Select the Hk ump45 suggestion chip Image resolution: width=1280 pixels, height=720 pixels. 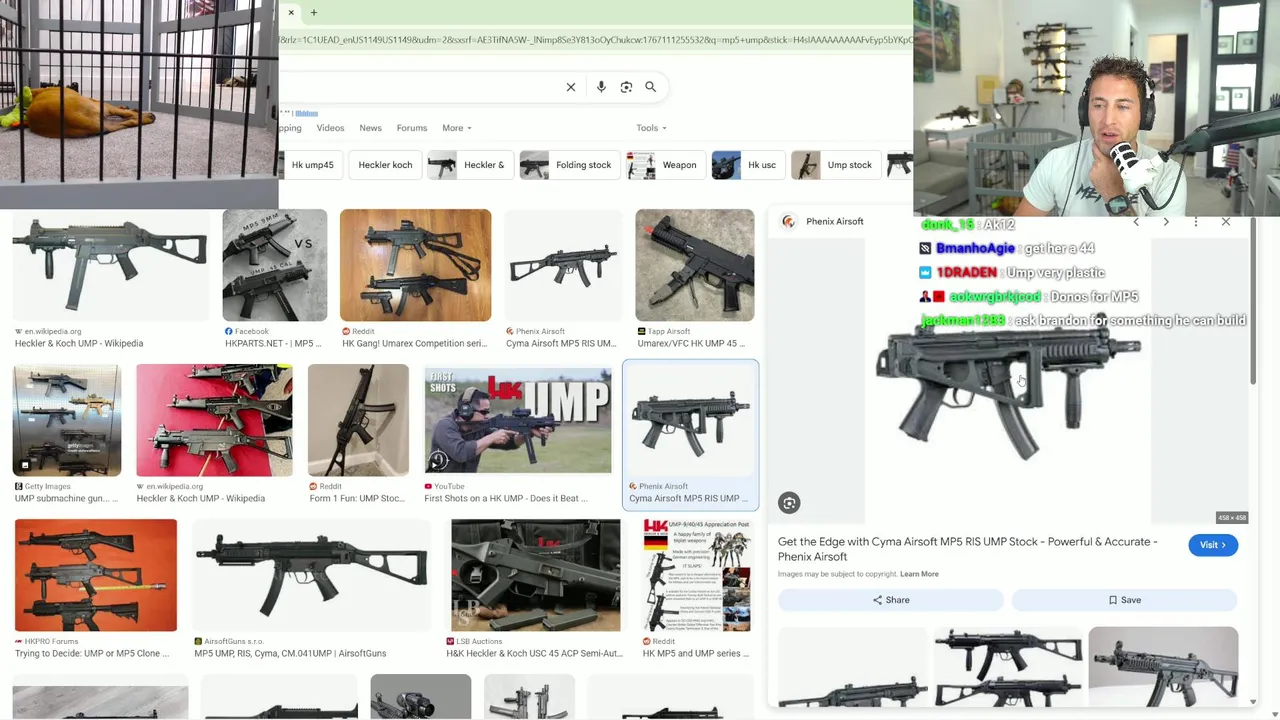coord(312,165)
